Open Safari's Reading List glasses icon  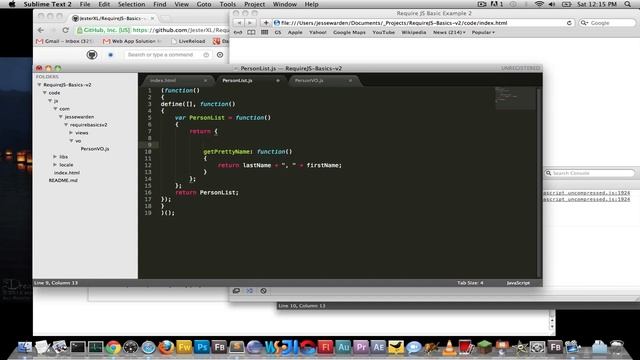tap(238, 32)
